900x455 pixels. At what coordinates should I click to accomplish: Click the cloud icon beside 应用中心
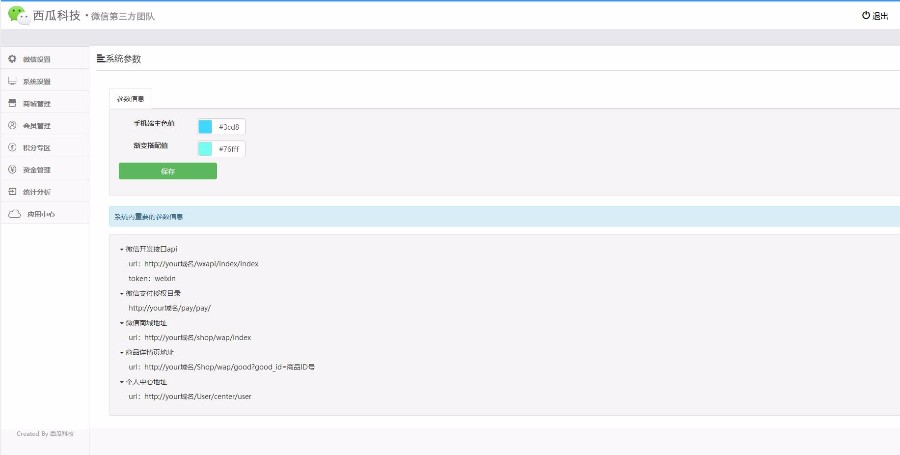coord(14,214)
